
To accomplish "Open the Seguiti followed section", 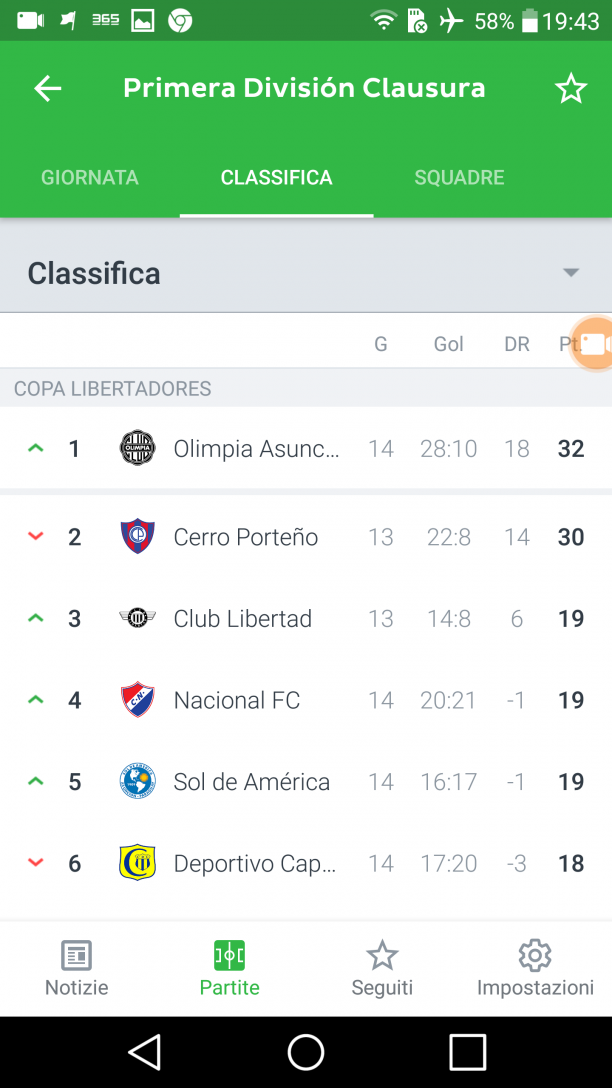I will pyautogui.click(x=382, y=969).
